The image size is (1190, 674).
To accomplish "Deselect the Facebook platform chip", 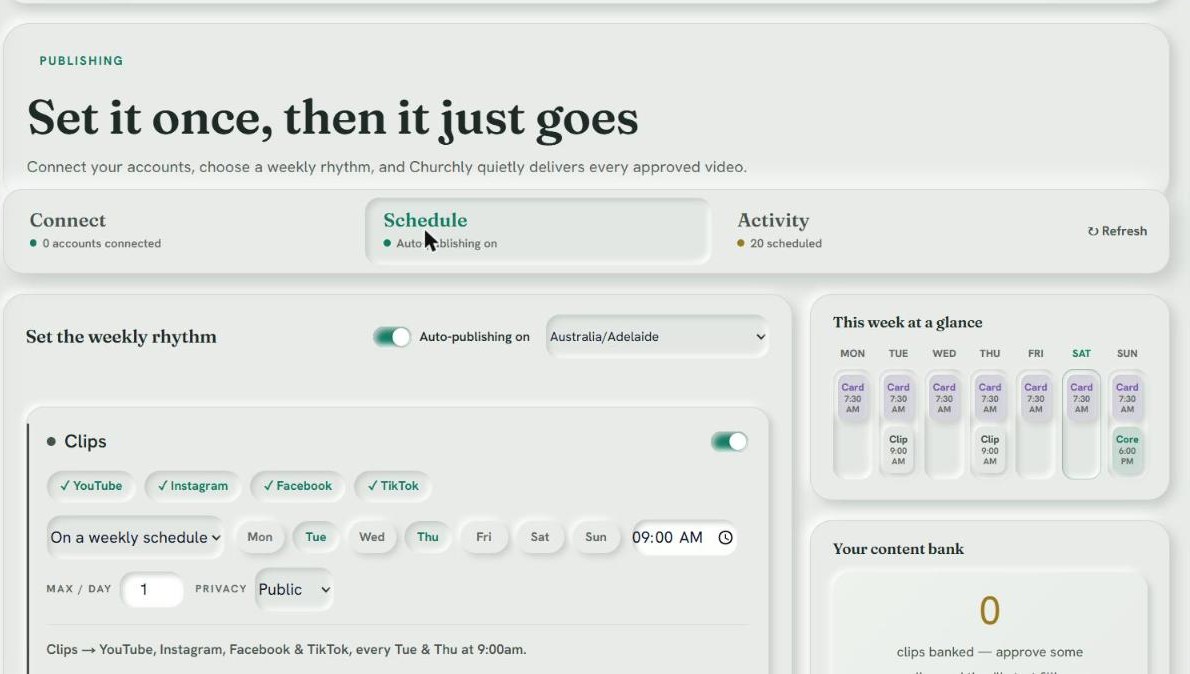I will click(298, 486).
